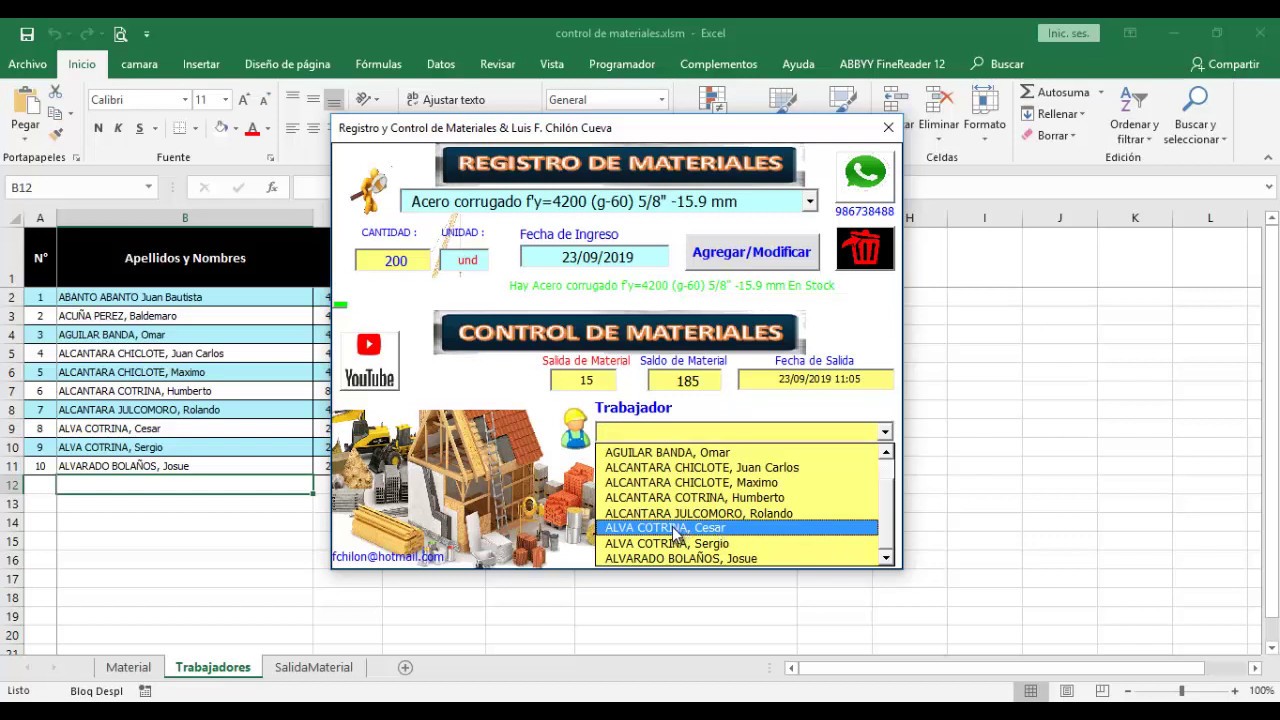Viewport: 1280px width, 720px height.
Task: Open the font size dropdown
Action: tap(225, 100)
